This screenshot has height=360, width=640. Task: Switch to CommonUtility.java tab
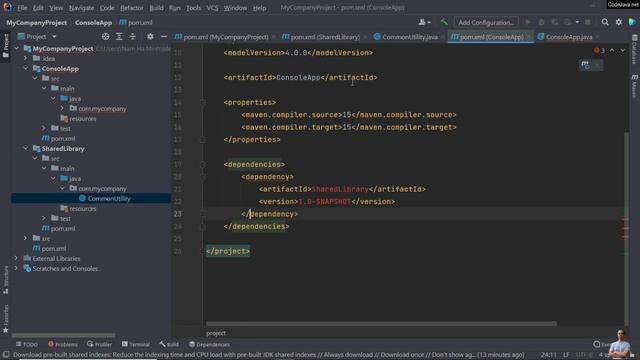point(409,37)
